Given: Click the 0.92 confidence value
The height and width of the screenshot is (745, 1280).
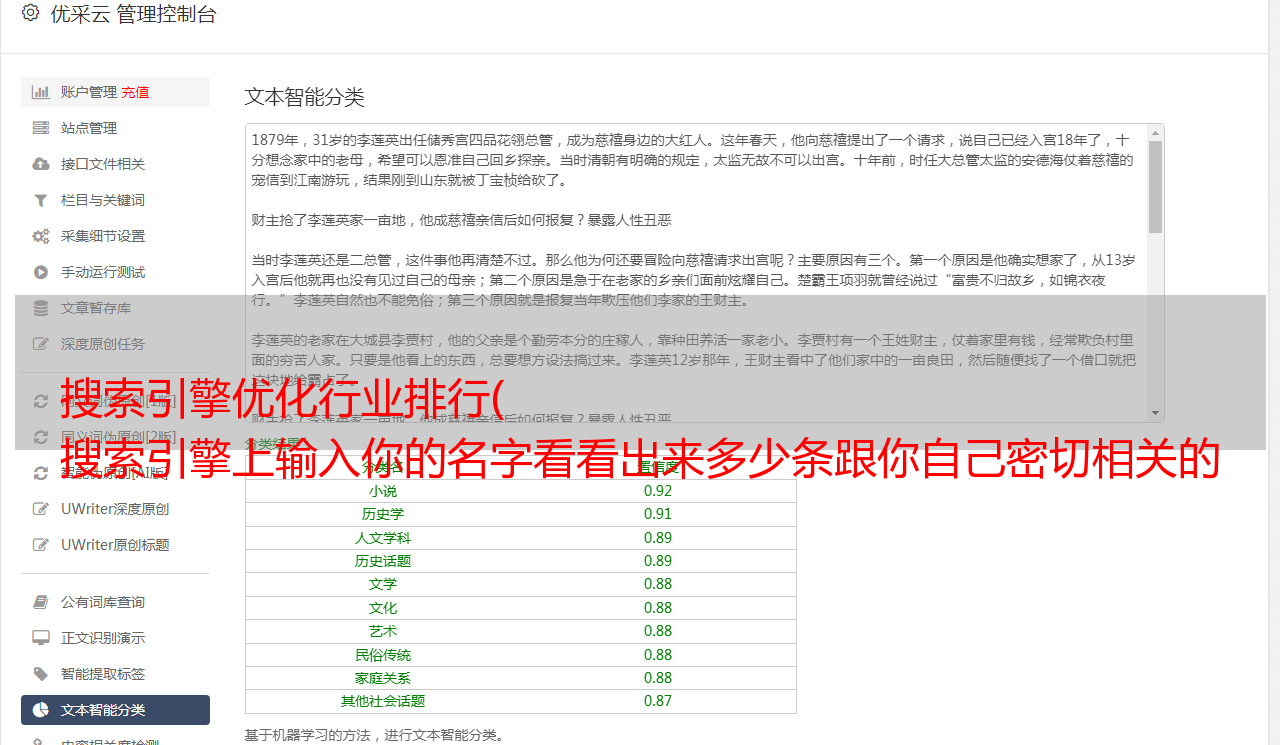Looking at the screenshot, I should coord(658,491).
